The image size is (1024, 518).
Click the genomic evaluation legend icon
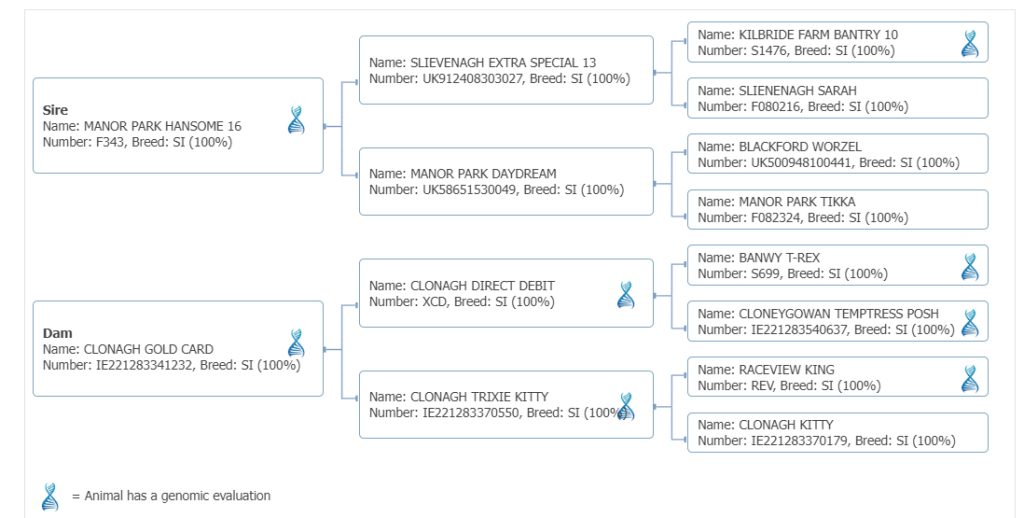(x=50, y=496)
